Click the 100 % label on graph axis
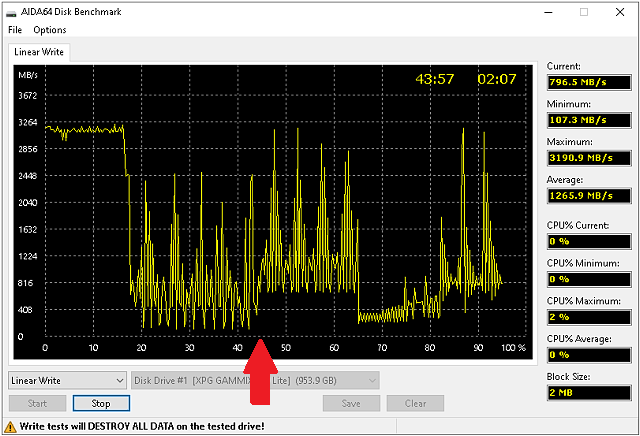Image resolution: width=640 pixels, height=436 pixels. 513,348
